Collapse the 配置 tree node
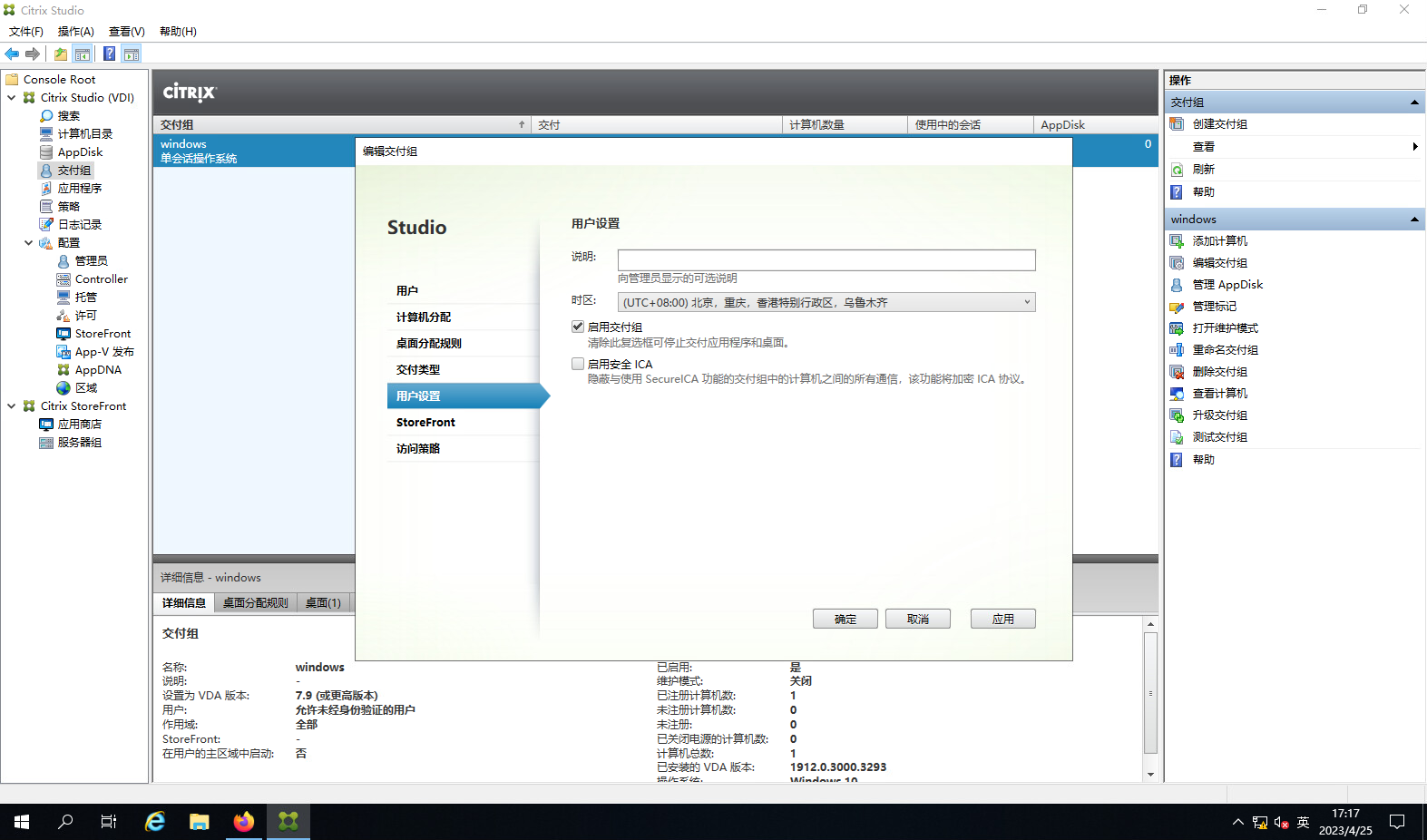 (x=28, y=243)
